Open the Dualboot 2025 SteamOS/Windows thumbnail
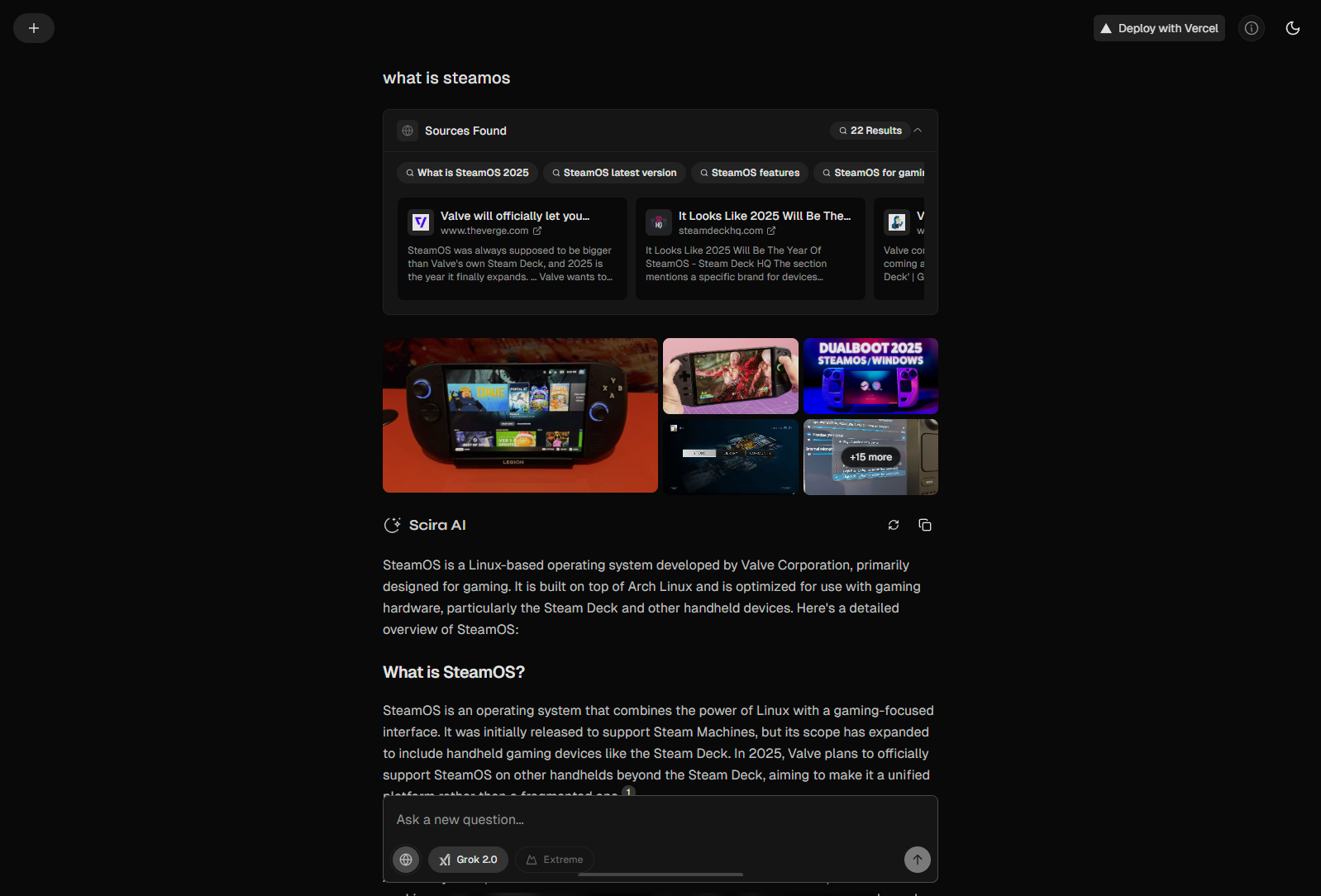Image resolution: width=1321 pixels, height=896 pixels. pos(870,376)
